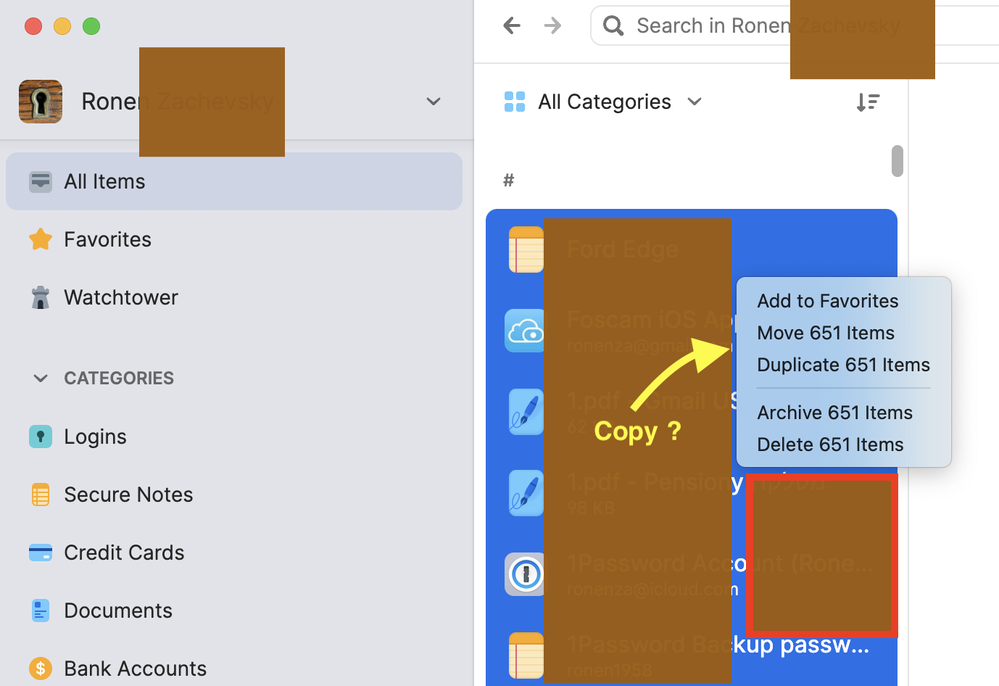Click the Favorites star icon
The image size is (999, 686).
[40, 240]
